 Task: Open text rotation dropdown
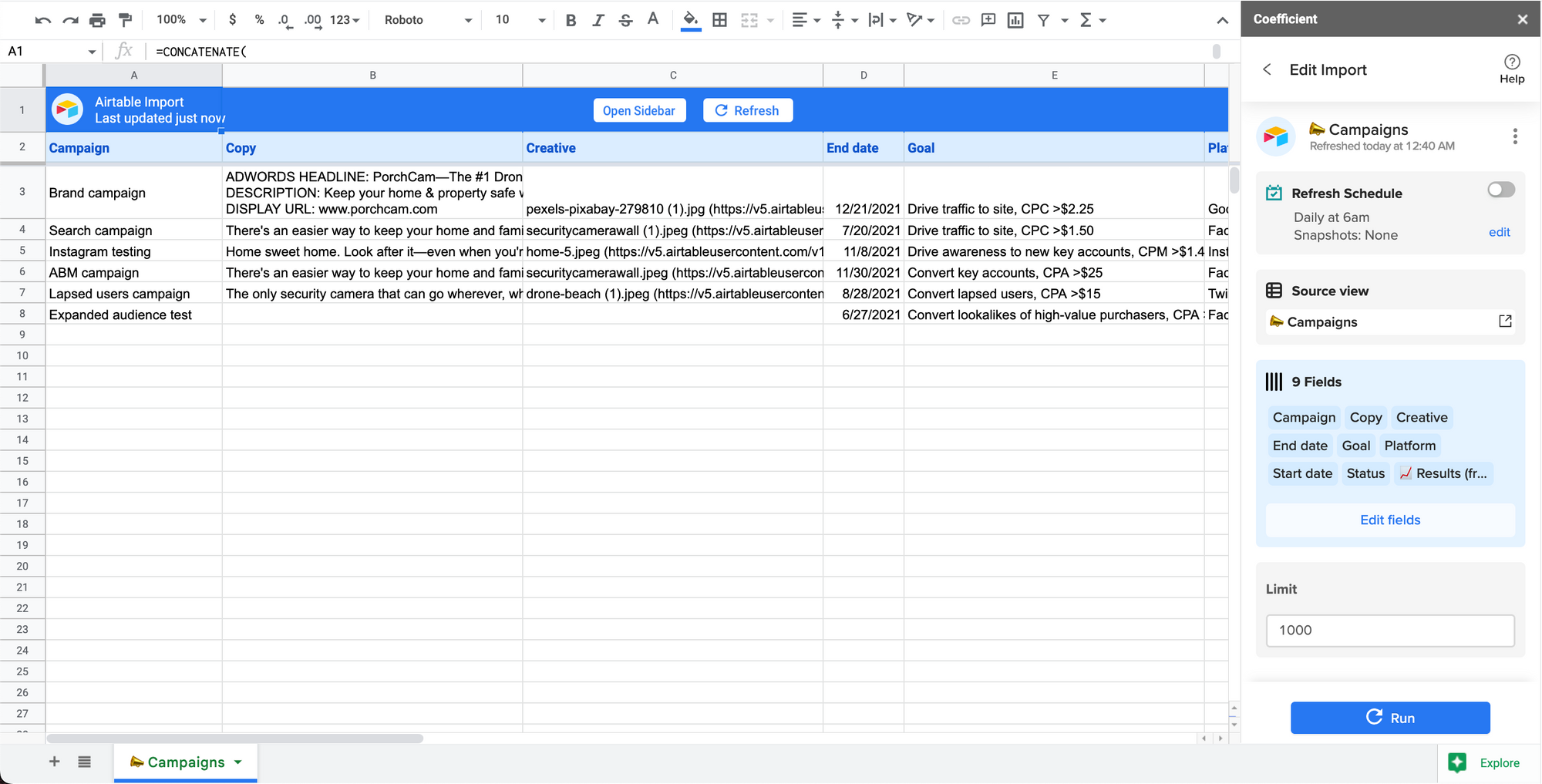pos(921,20)
